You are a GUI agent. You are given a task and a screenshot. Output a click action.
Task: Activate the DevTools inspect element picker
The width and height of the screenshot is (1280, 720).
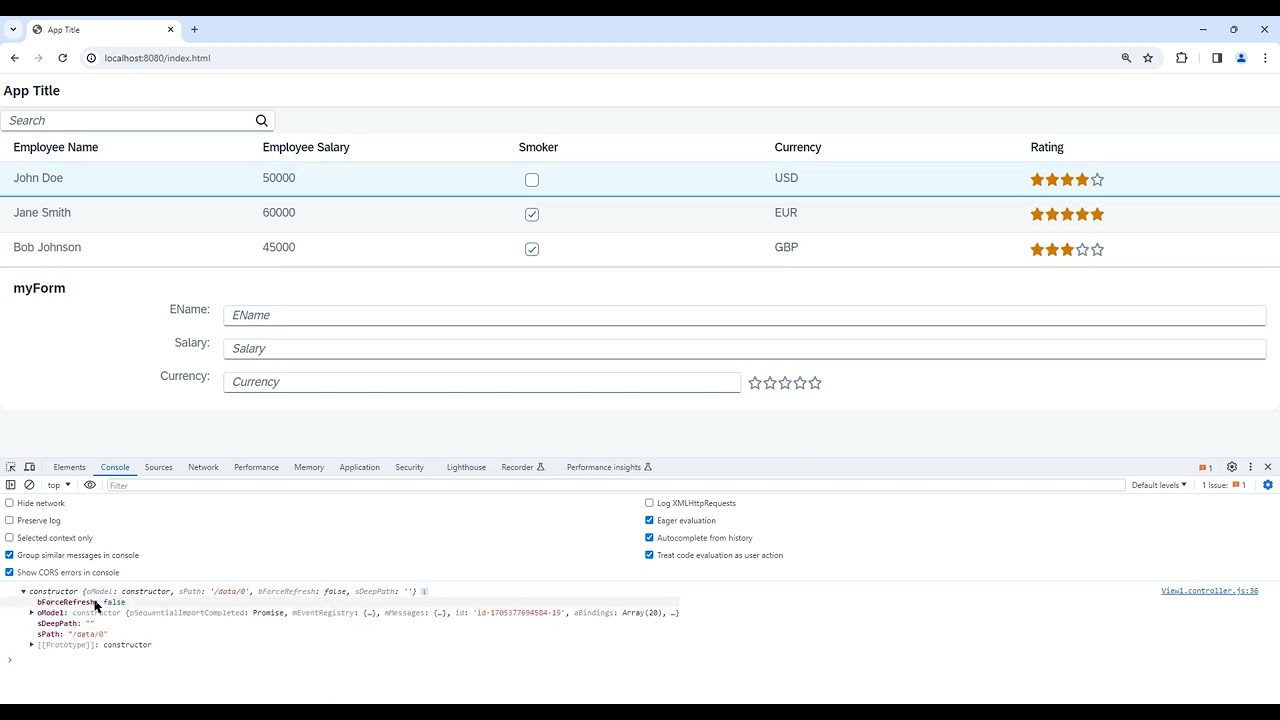coord(11,467)
